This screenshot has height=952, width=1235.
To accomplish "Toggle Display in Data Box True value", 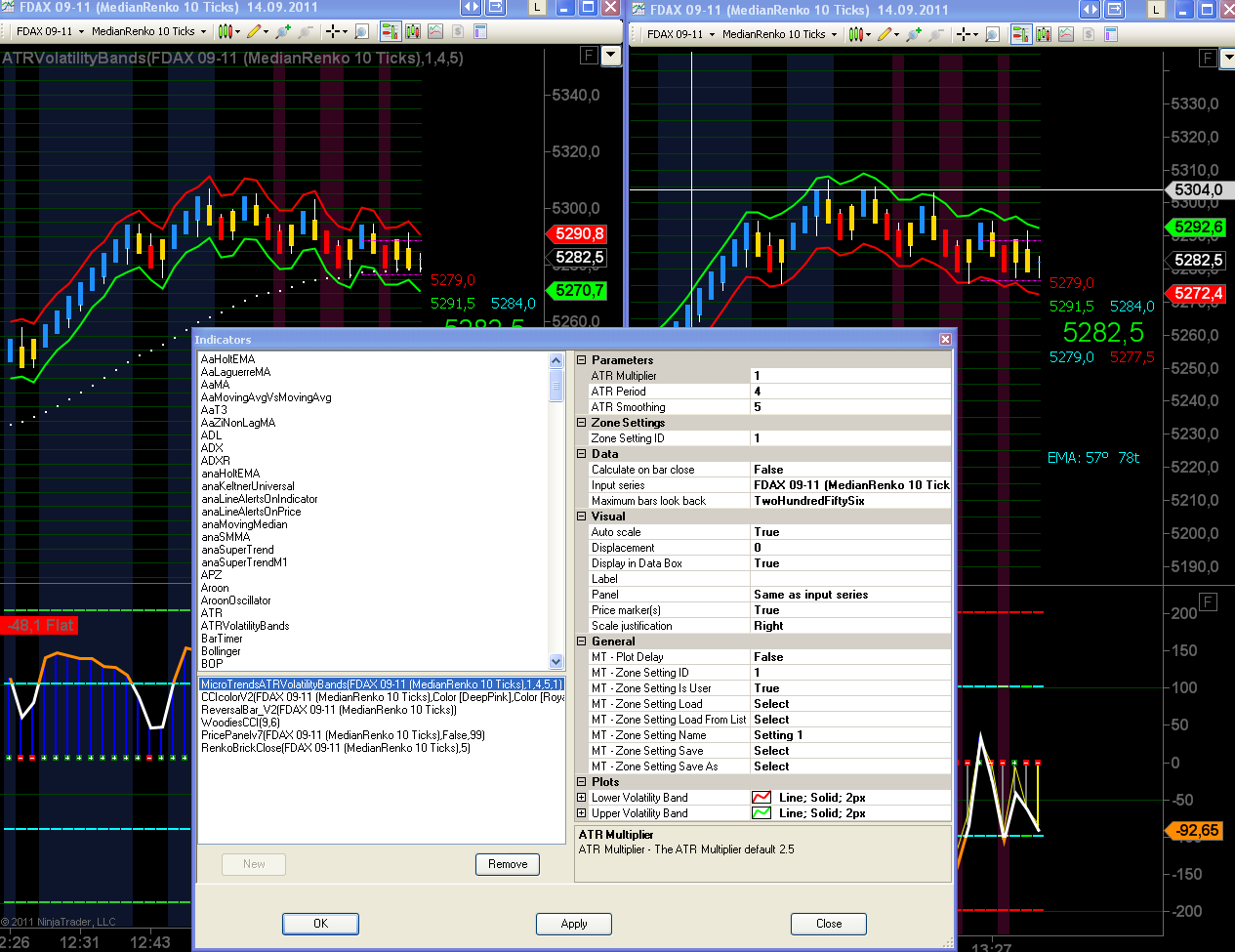I will click(850, 563).
